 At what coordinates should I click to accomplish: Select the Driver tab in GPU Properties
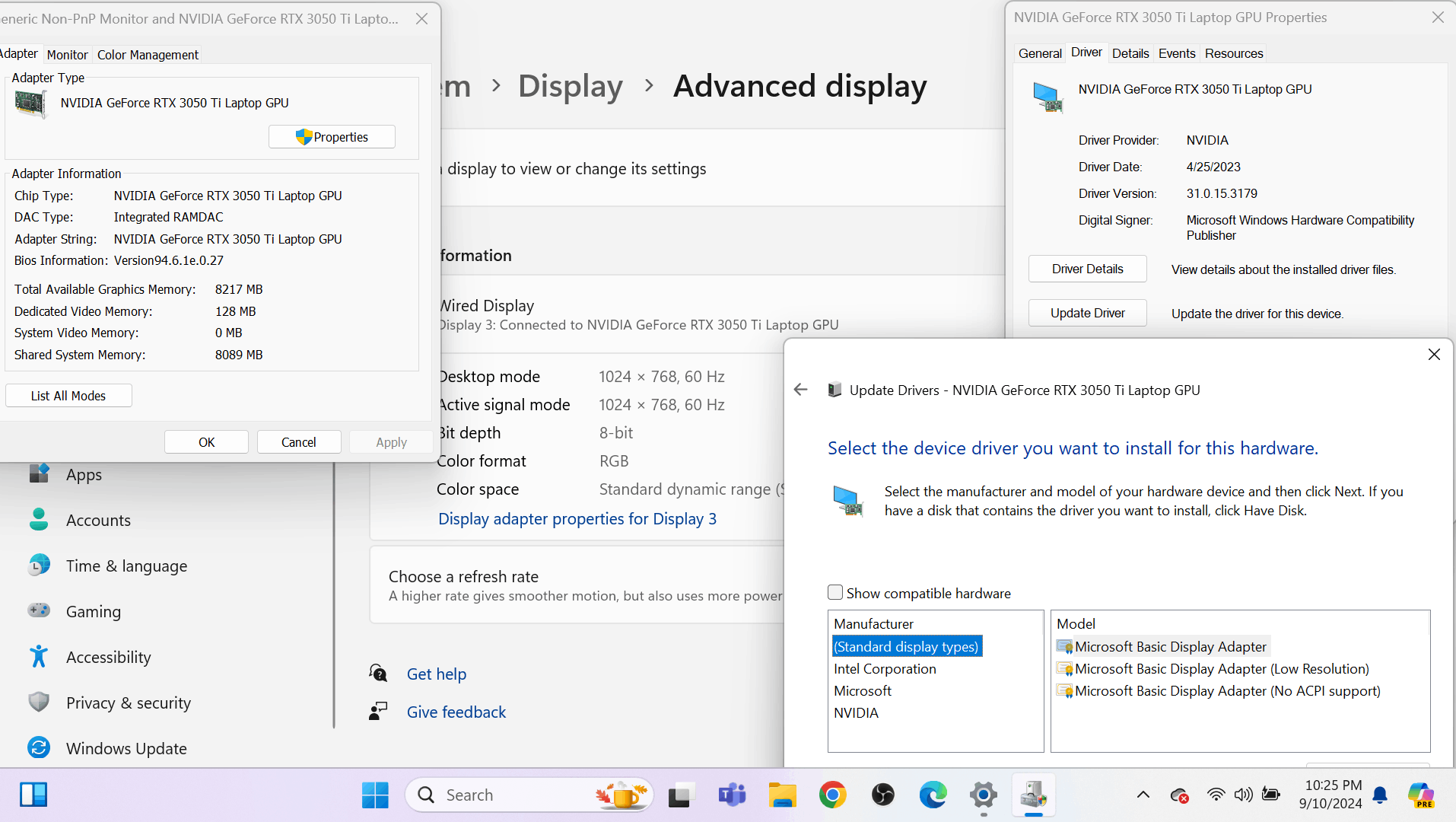[1086, 52]
